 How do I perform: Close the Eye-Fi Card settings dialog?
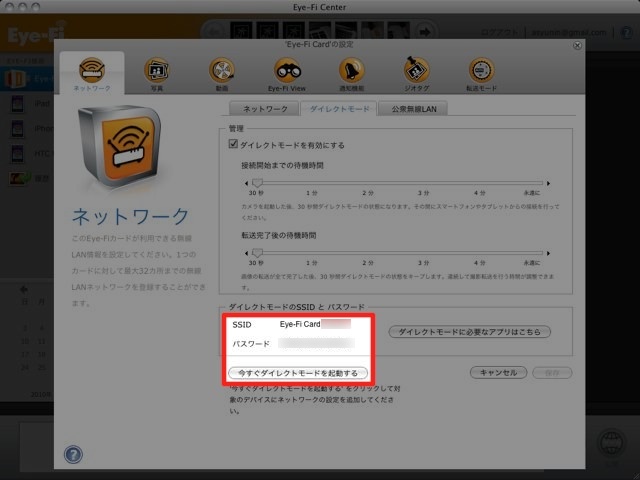tap(577, 45)
